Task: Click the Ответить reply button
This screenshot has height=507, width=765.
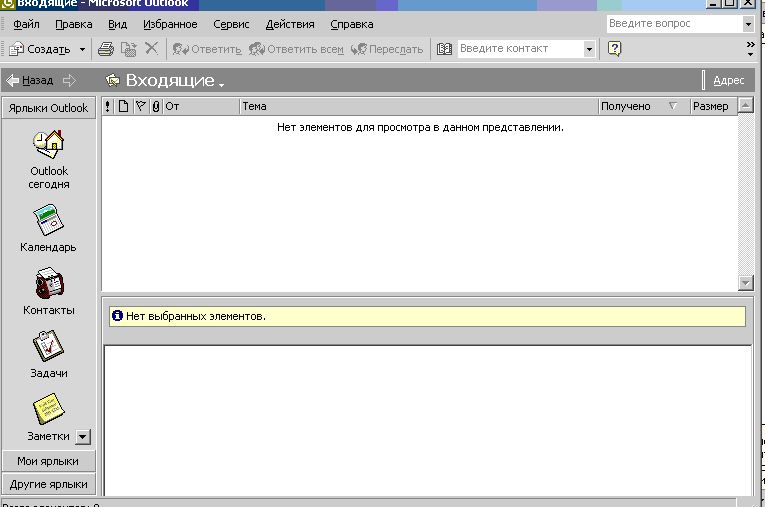Action: tap(207, 49)
